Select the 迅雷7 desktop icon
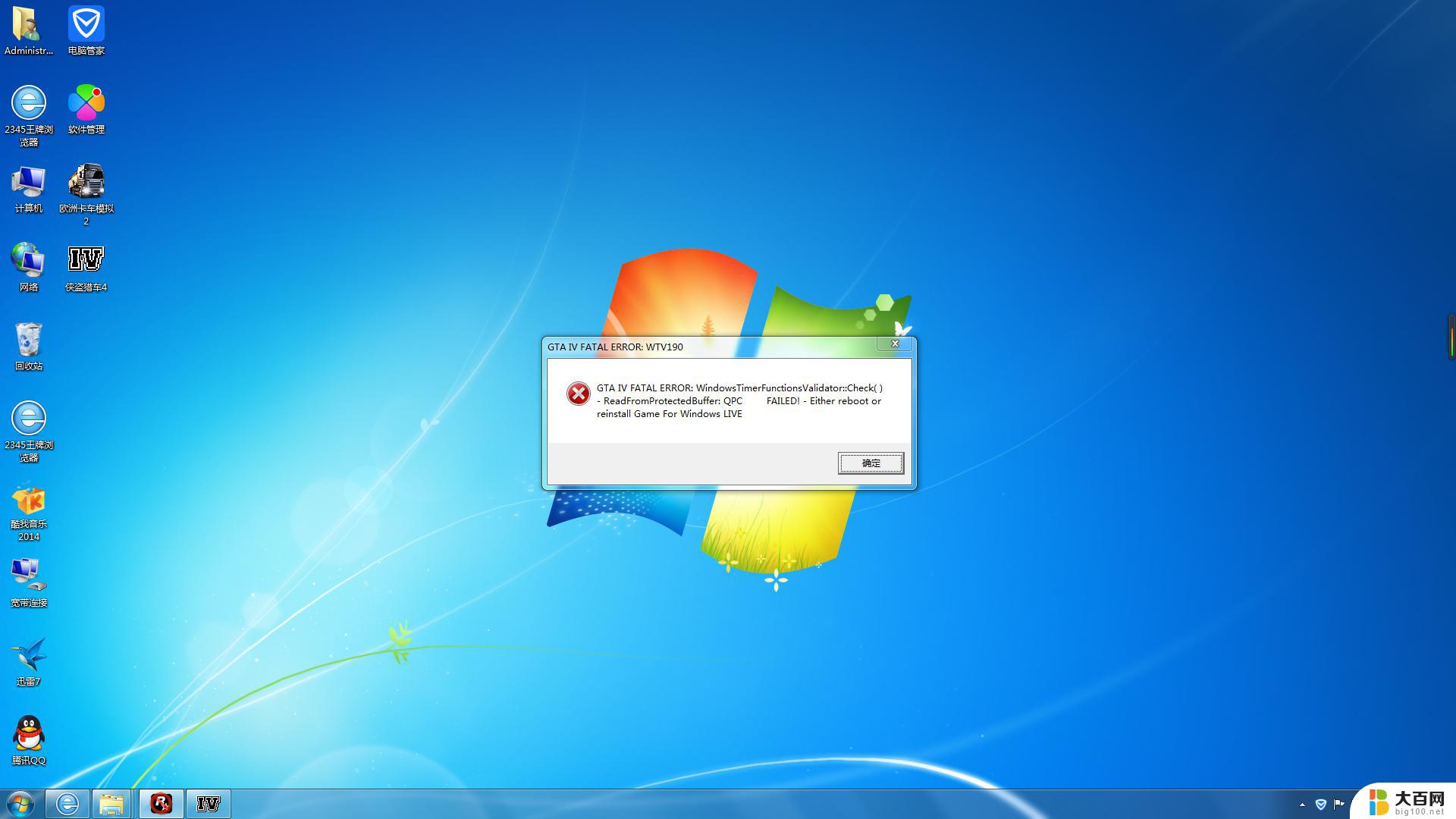1456x819 pixels. [x=29, y=662]
